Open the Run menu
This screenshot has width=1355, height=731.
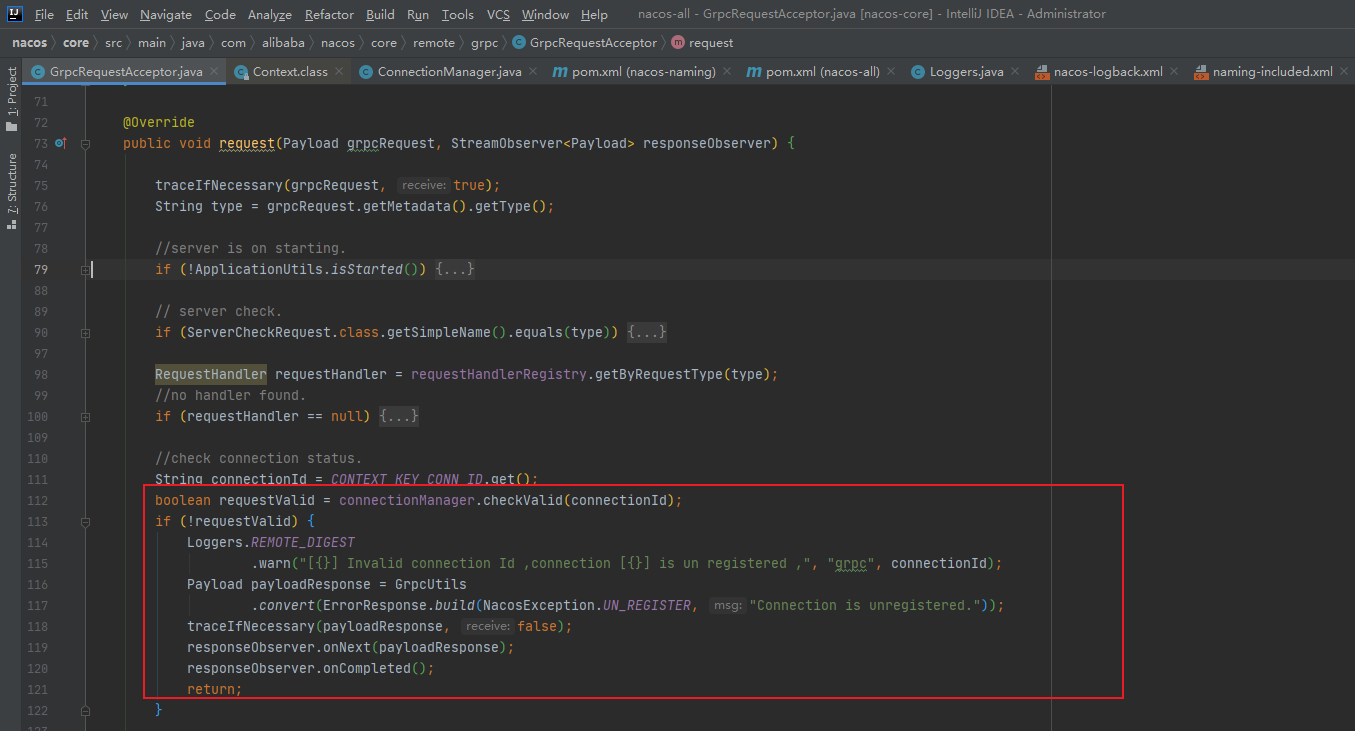click(418, 15)
